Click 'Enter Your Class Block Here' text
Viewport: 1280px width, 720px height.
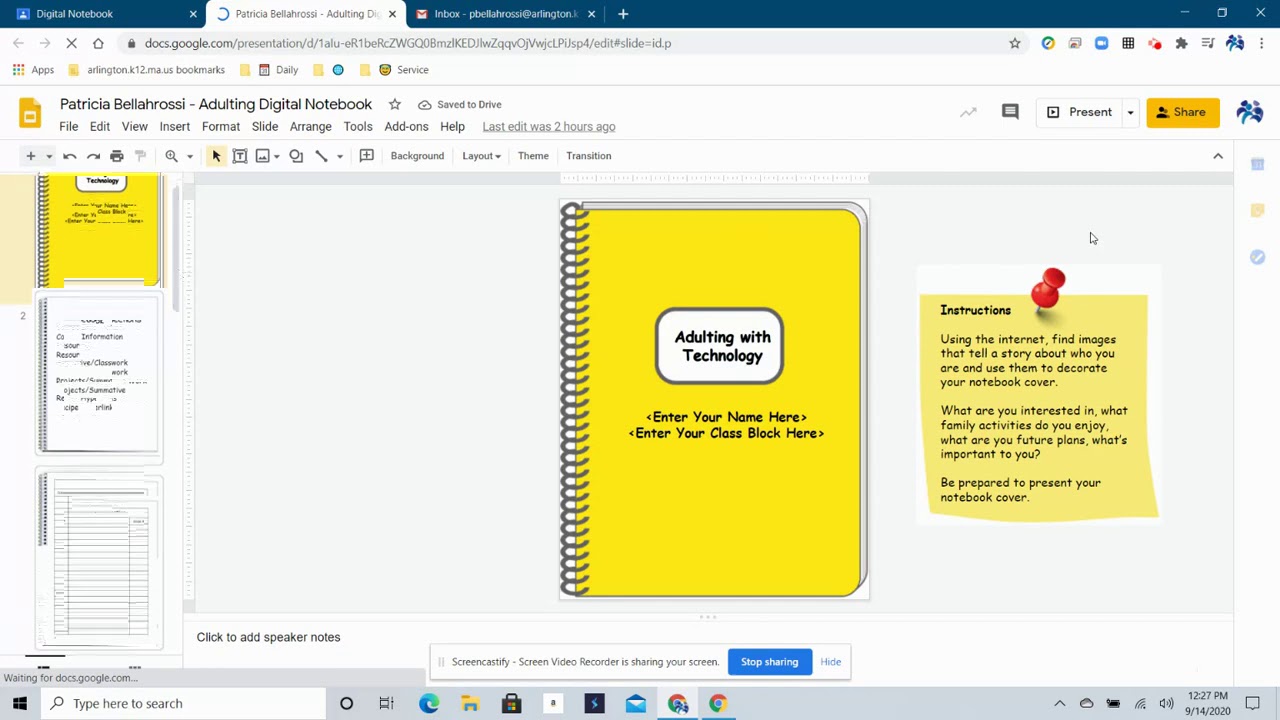pyautogui.click(x=726, y=433)
